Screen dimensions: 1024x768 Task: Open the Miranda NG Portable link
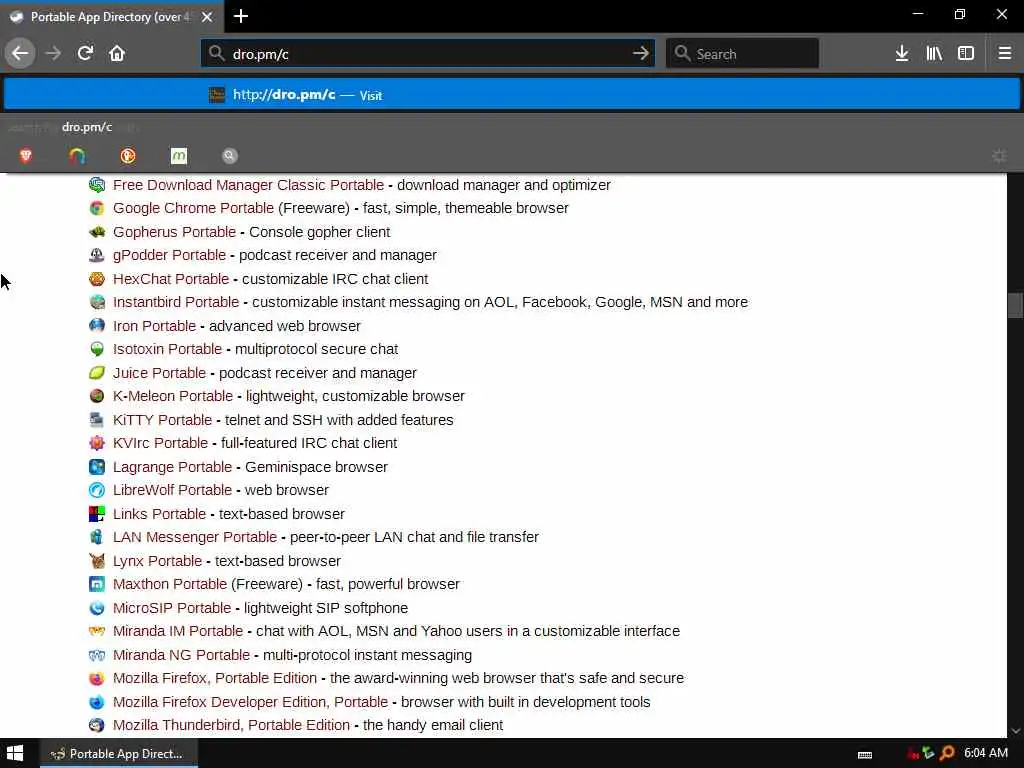coord(181,655)
